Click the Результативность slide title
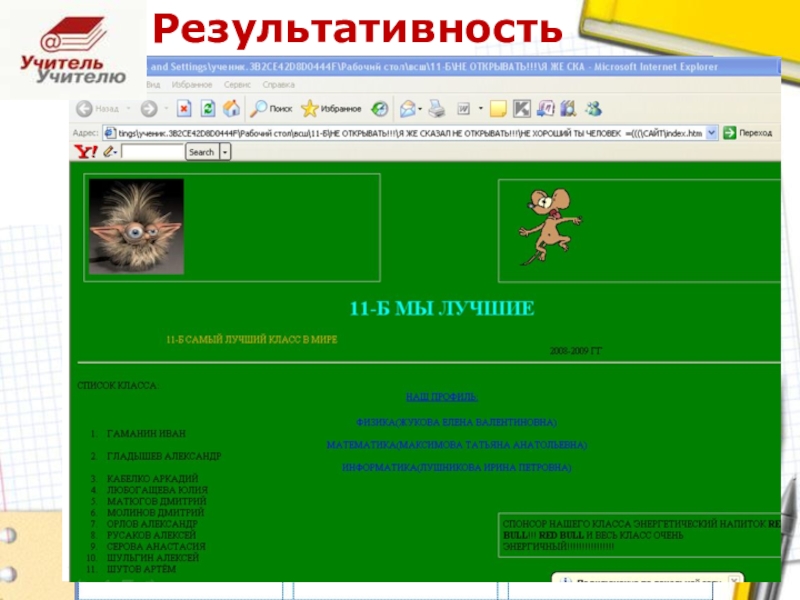The height and width of the screenshot is (600, 800). coord(357,29)
